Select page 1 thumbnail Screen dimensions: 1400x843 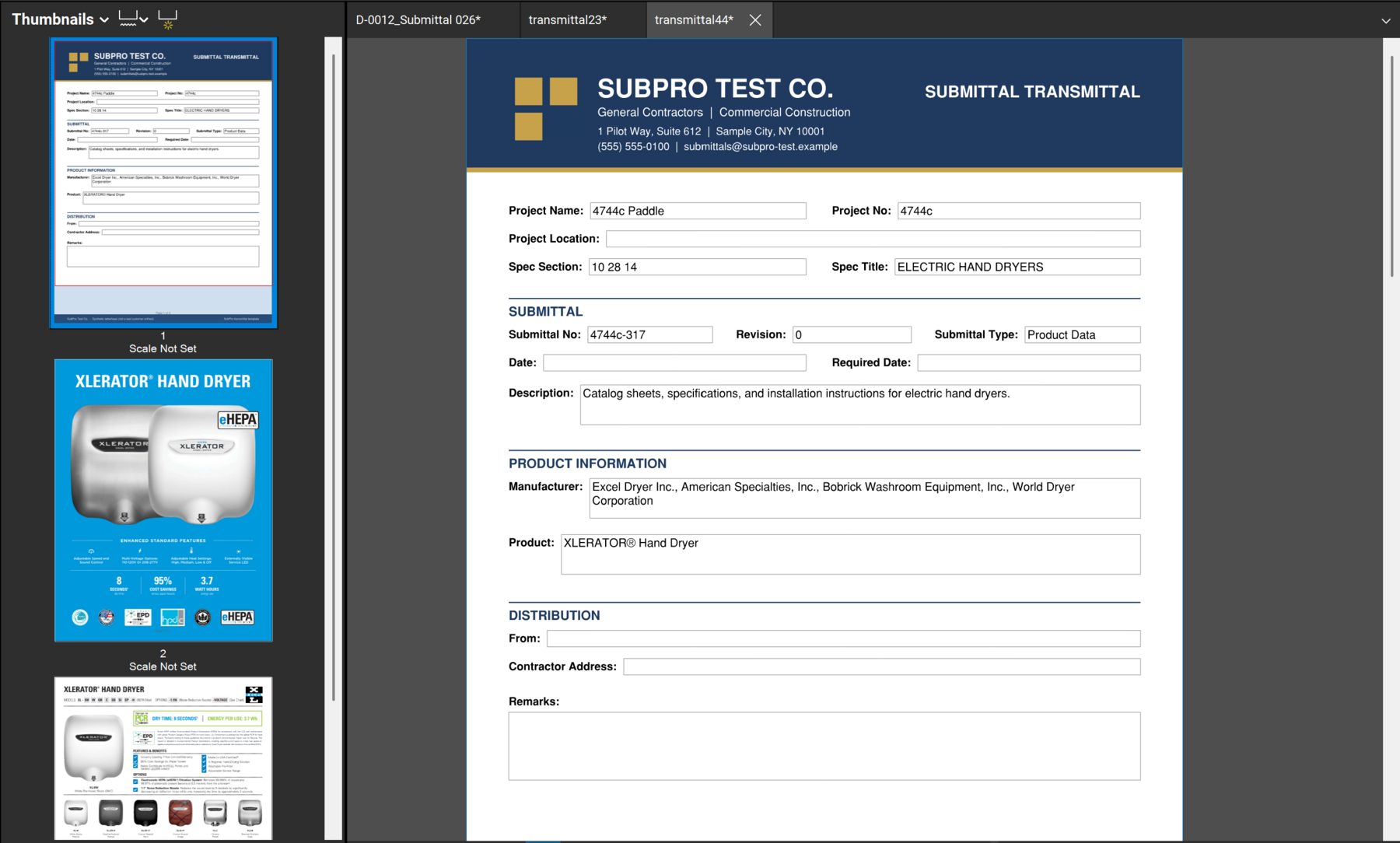click(x=163, y=183)
